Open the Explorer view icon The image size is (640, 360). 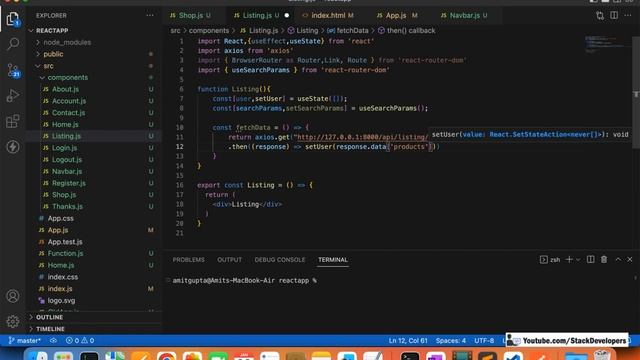point(13,19)
